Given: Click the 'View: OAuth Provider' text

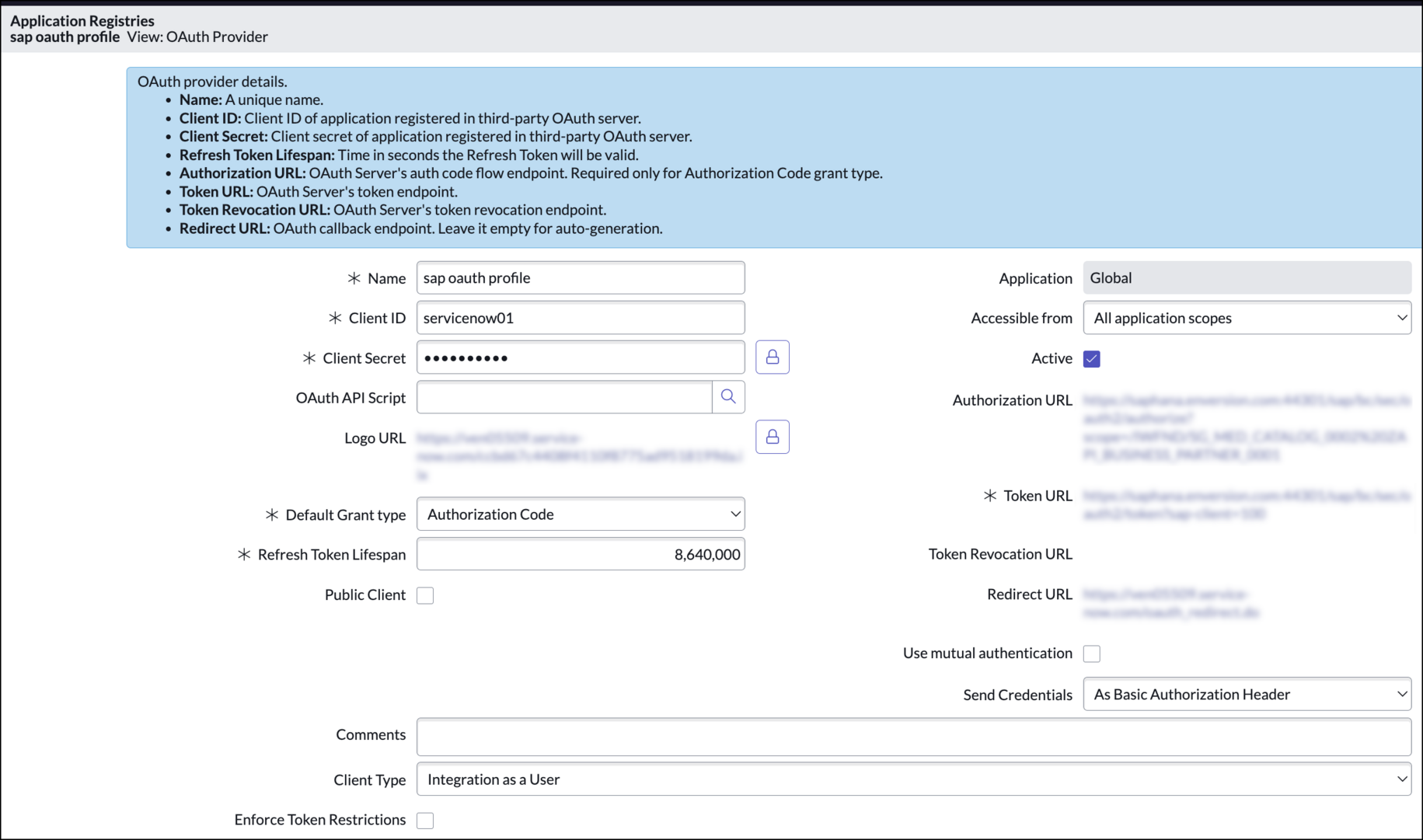Looking at the screenshot, I should (197, 37).
